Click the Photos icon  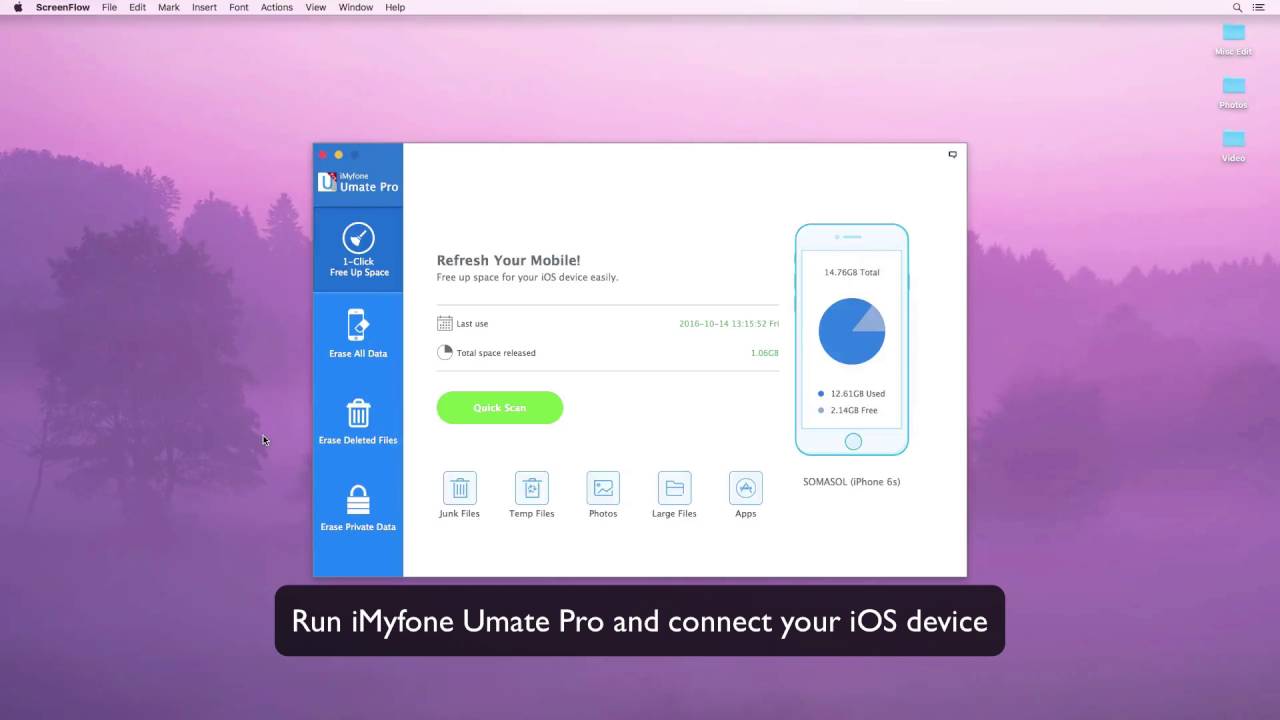point(603,488)
